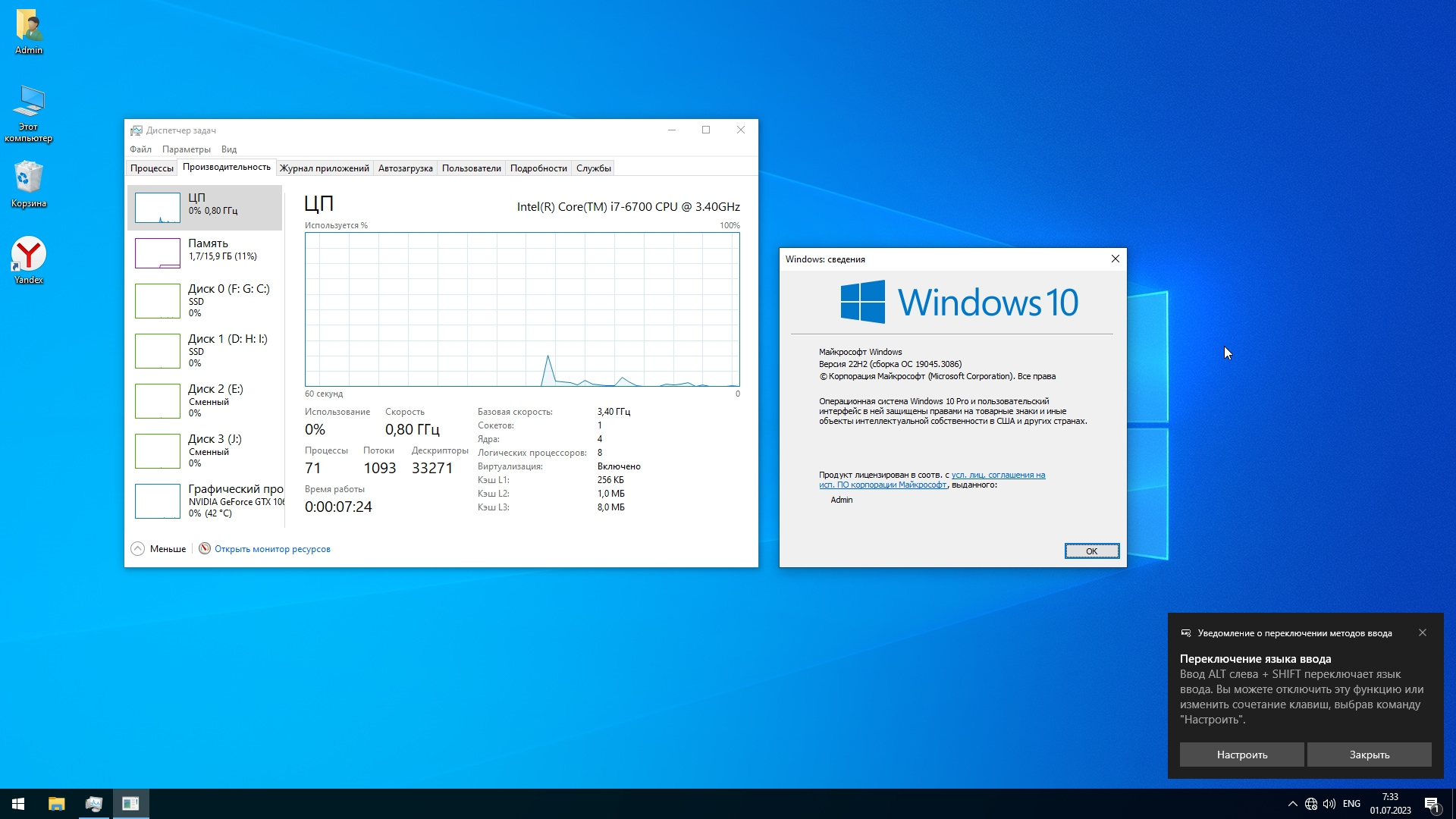Open the Recycle Bin (Корзина) icon

29,179
